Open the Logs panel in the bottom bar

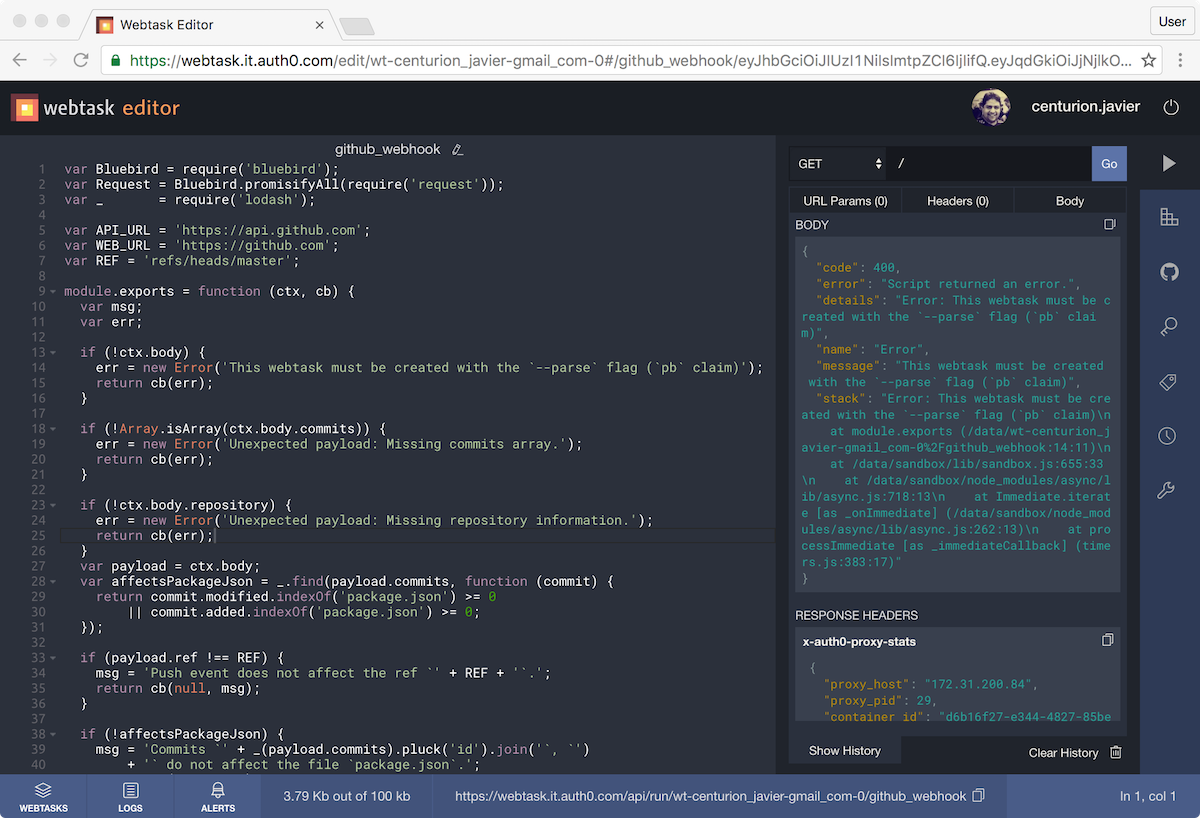click(x=130, y=796)
